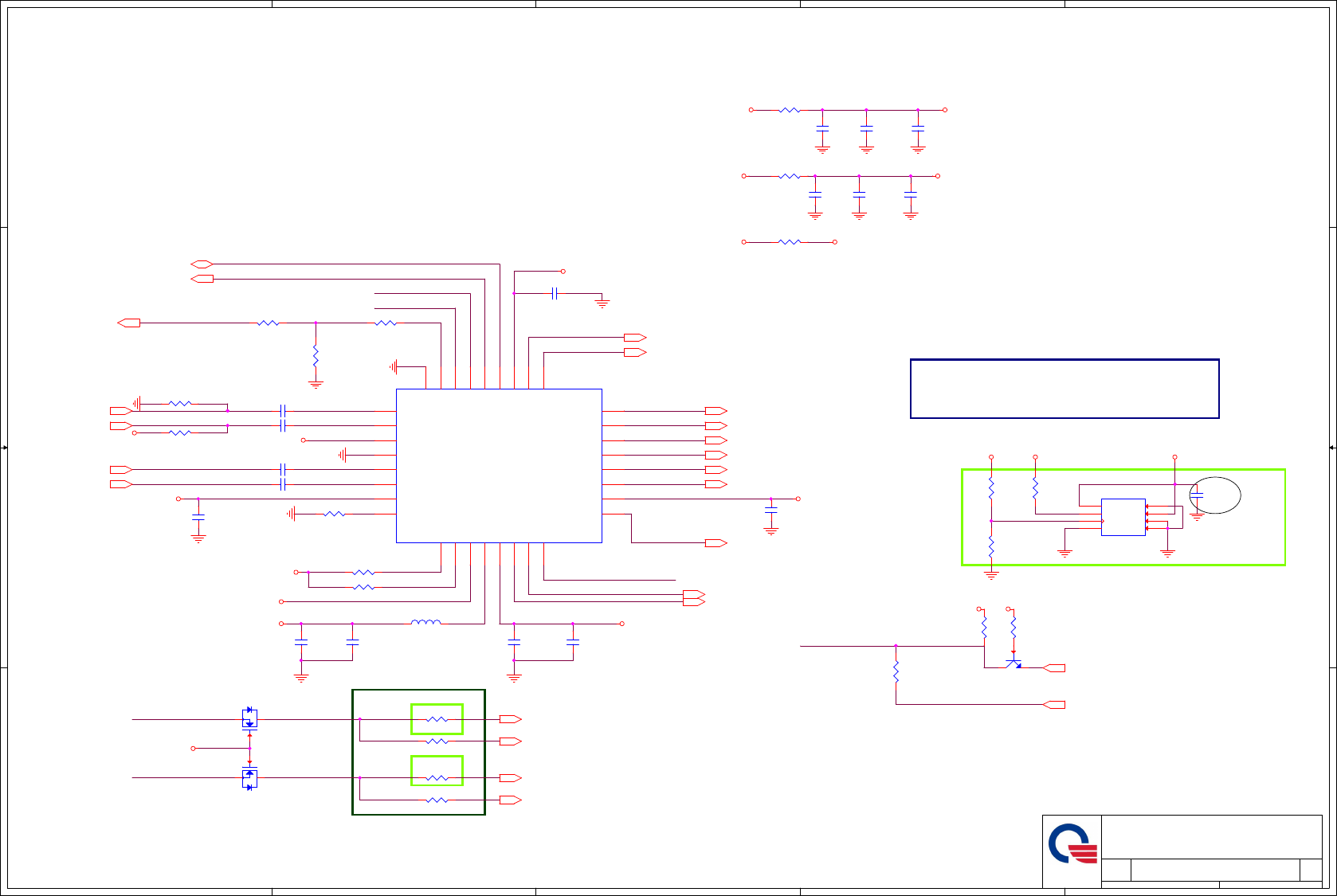Select the large central IC rectangle

[x=499, y=466]
